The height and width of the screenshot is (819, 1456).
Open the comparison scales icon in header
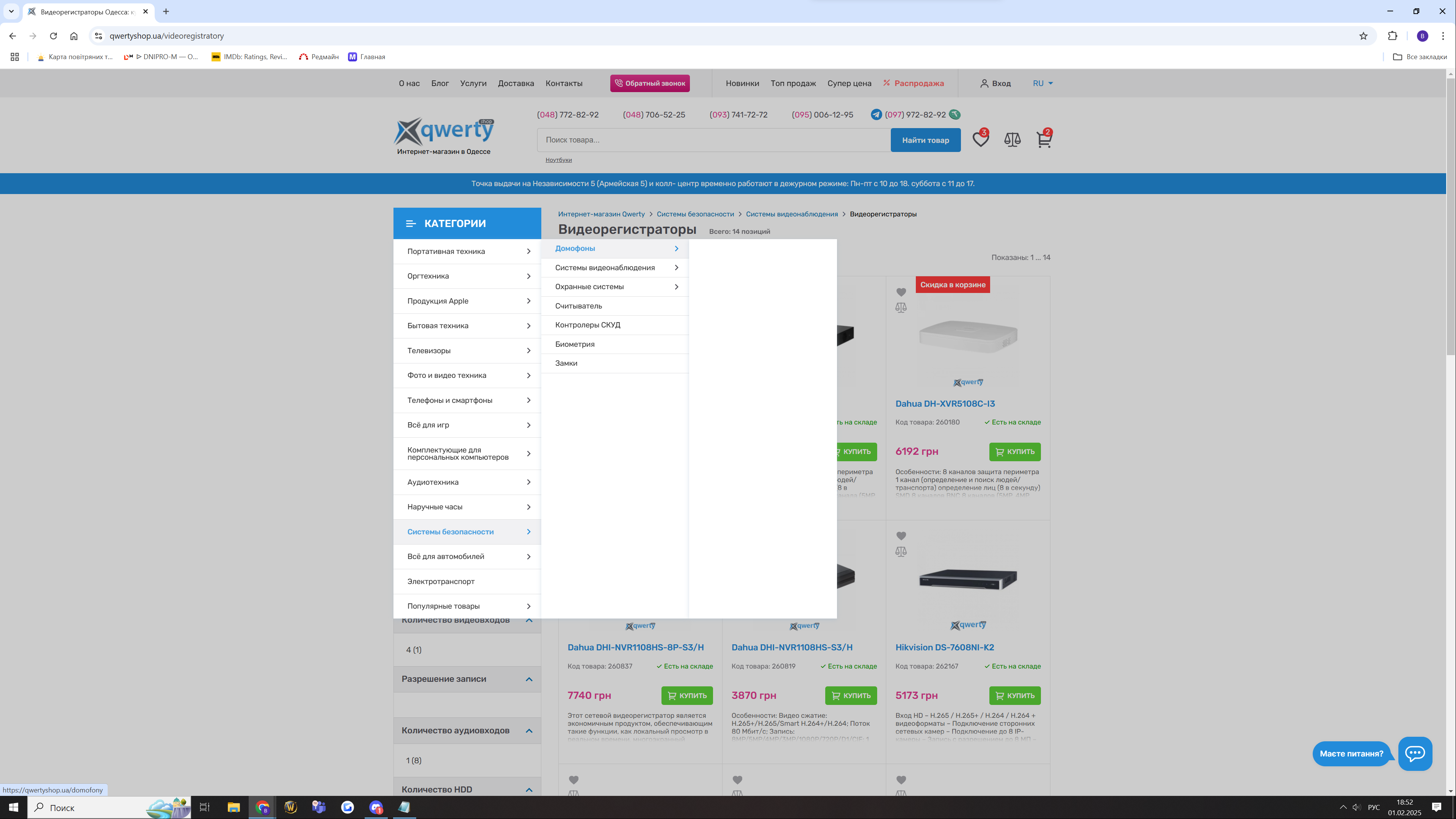point(1012,139)
